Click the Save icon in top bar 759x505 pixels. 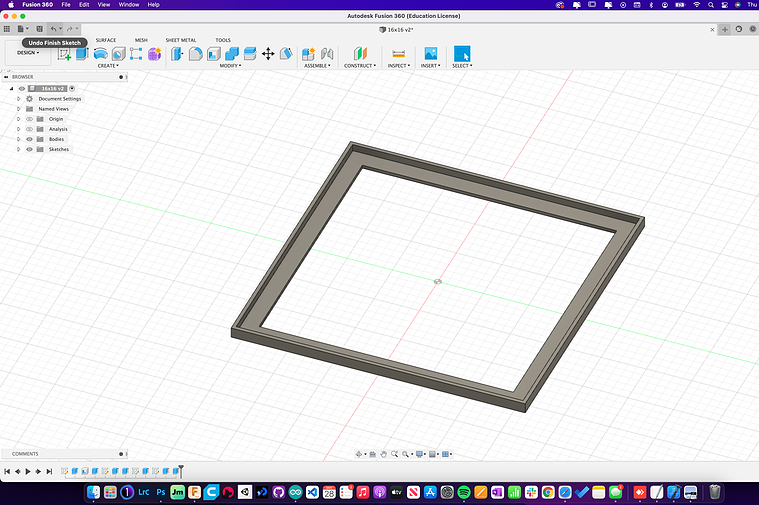click(x=40, y=29)
